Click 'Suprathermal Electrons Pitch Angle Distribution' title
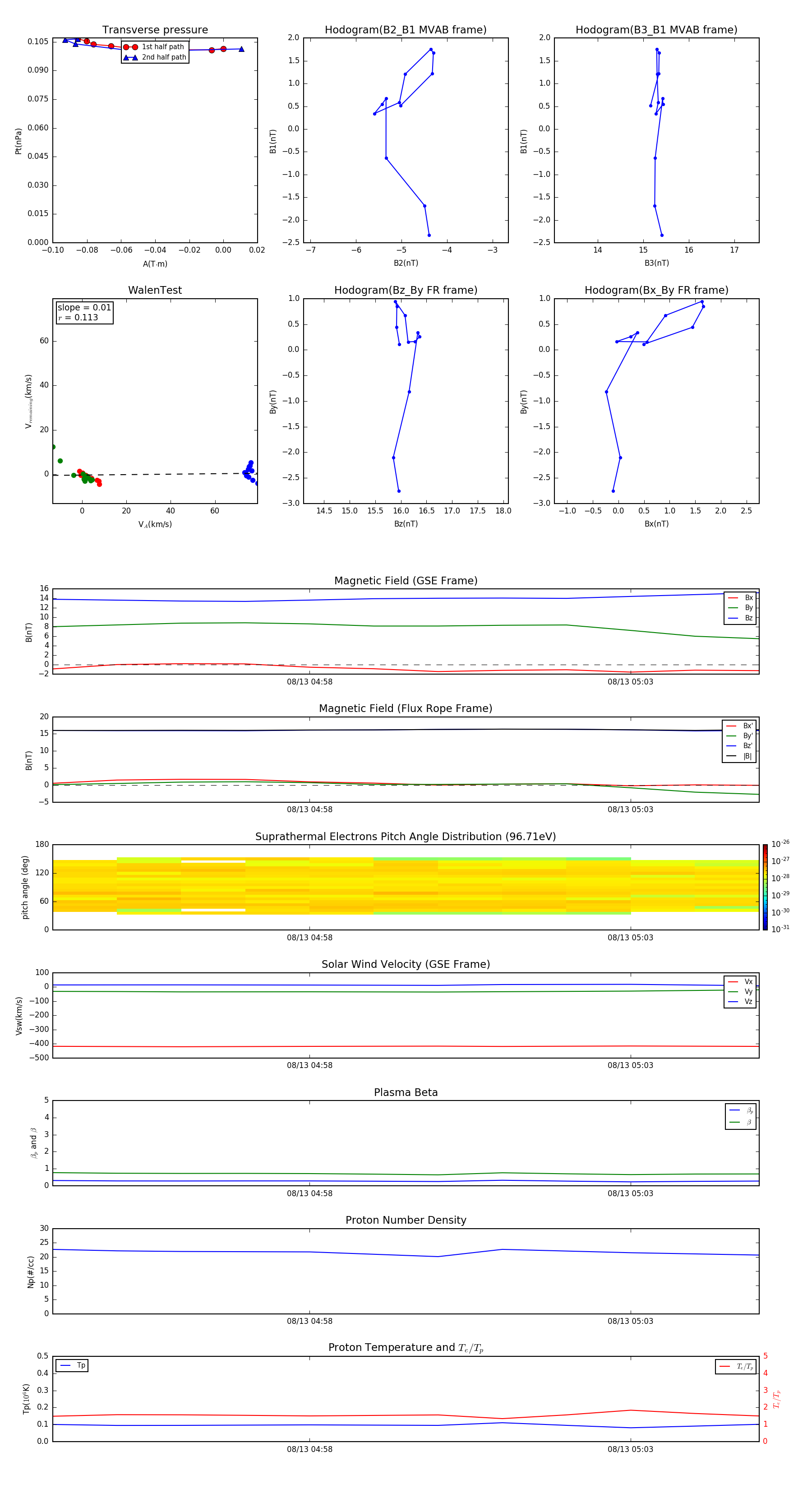Screen dimensions: 812x1489 [x=406, y=837]
